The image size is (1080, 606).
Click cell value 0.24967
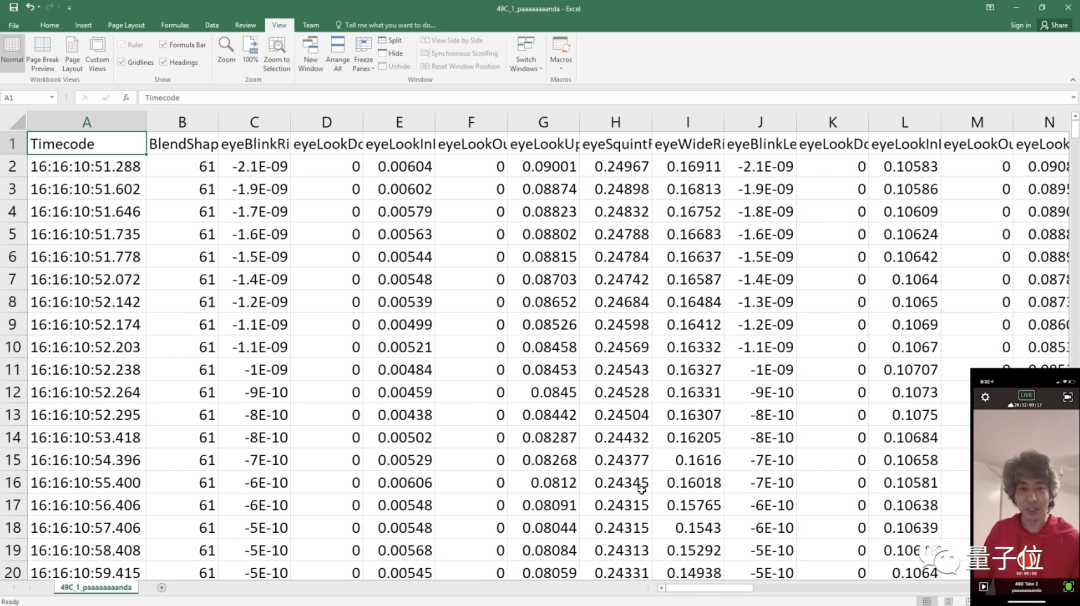click(x=616, y=167)
